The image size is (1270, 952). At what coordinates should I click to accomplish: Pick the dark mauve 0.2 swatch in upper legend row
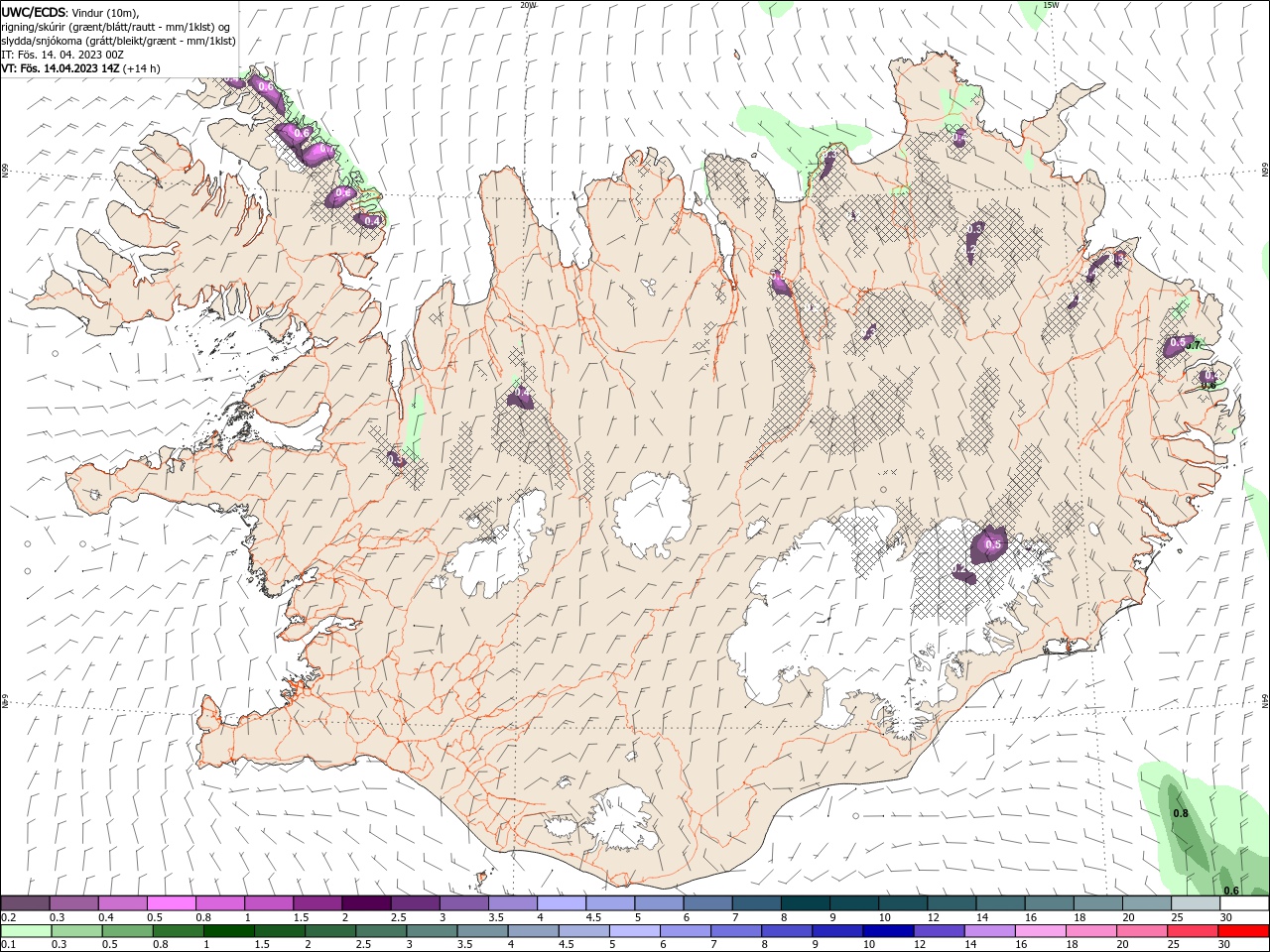point(25,903)
